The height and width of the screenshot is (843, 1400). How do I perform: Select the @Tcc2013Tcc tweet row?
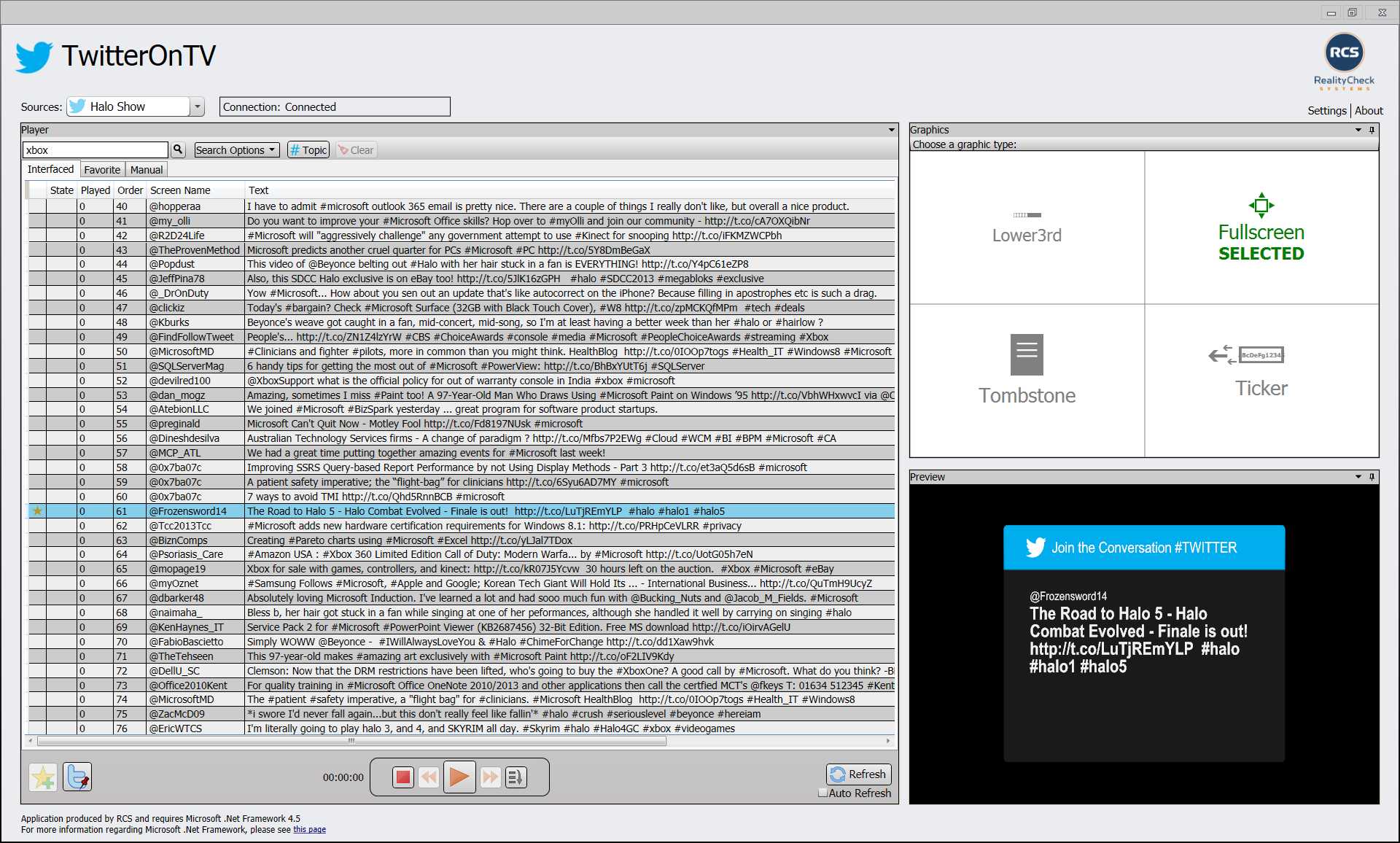[461, 526]
